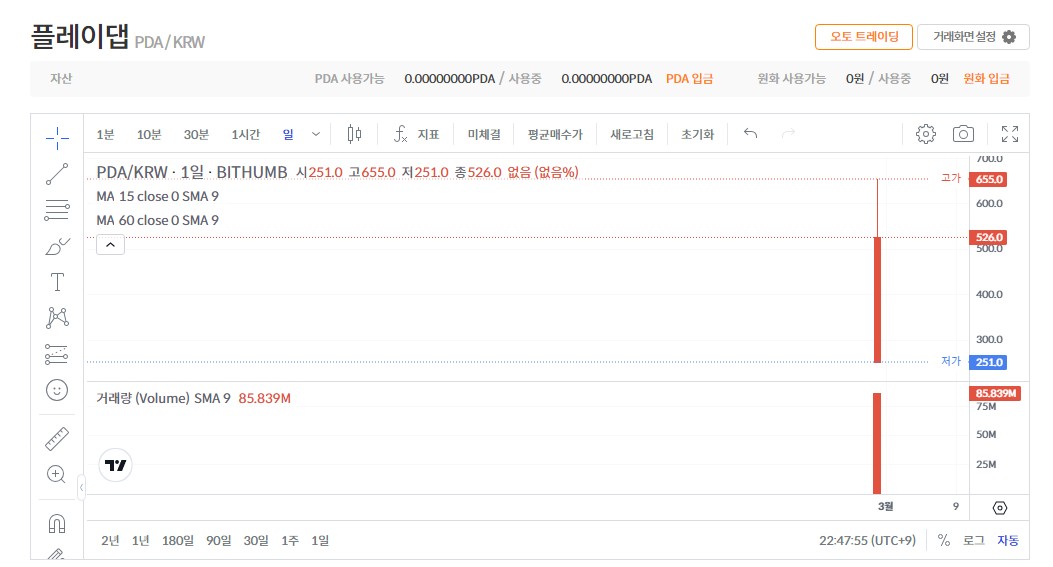Select the ruler measure tool

pos(57,439)
